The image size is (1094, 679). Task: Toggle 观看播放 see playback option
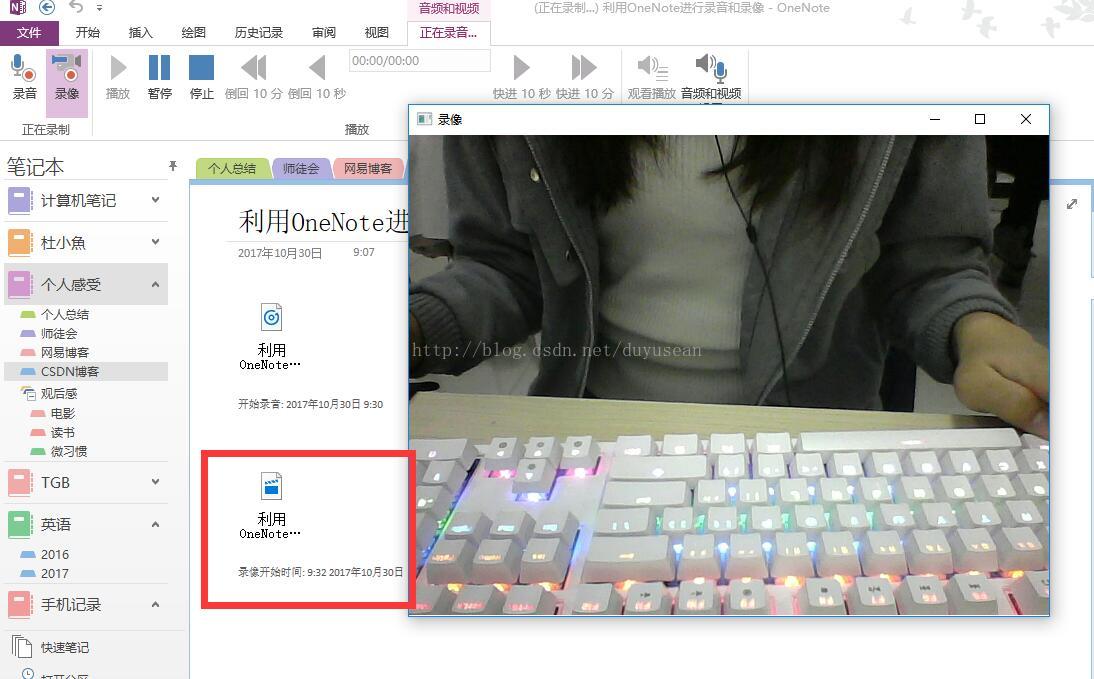(x=652, y=77)
